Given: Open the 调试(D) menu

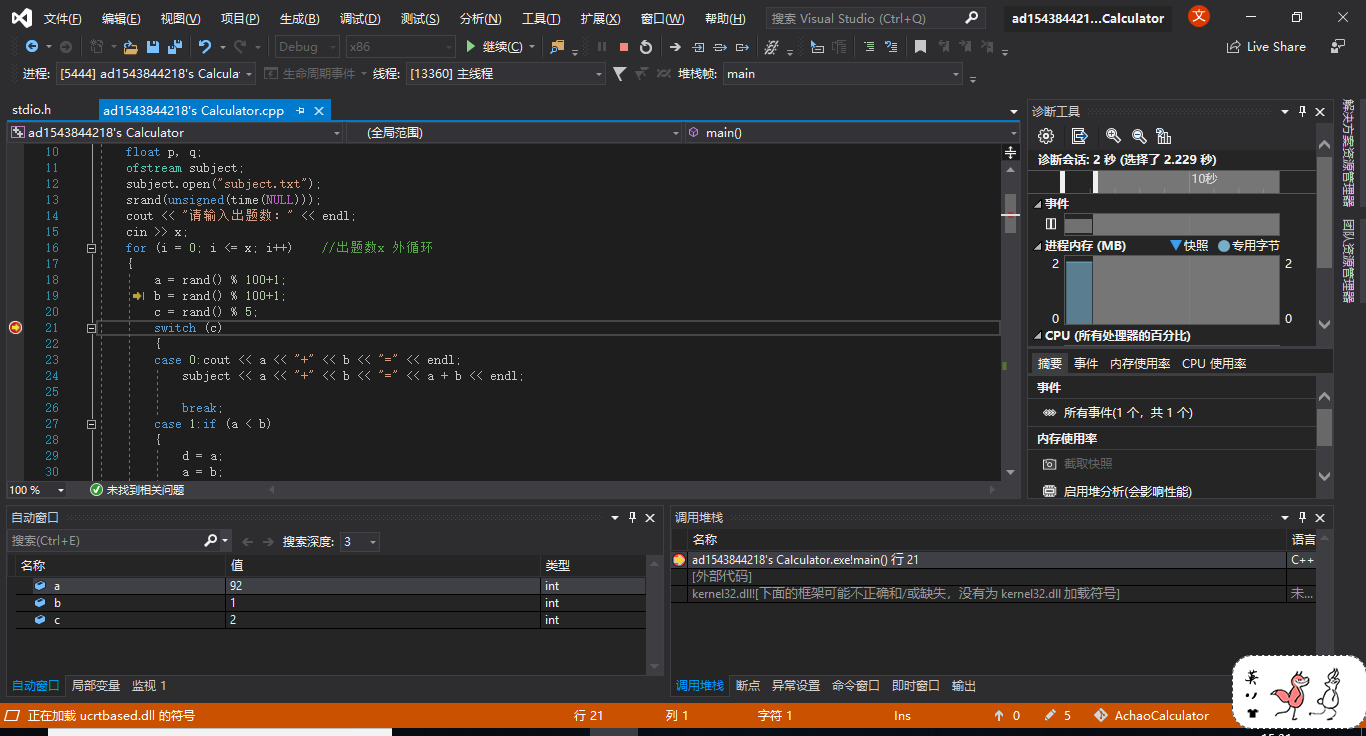Looking at the screenshot, I should [360, 19].
